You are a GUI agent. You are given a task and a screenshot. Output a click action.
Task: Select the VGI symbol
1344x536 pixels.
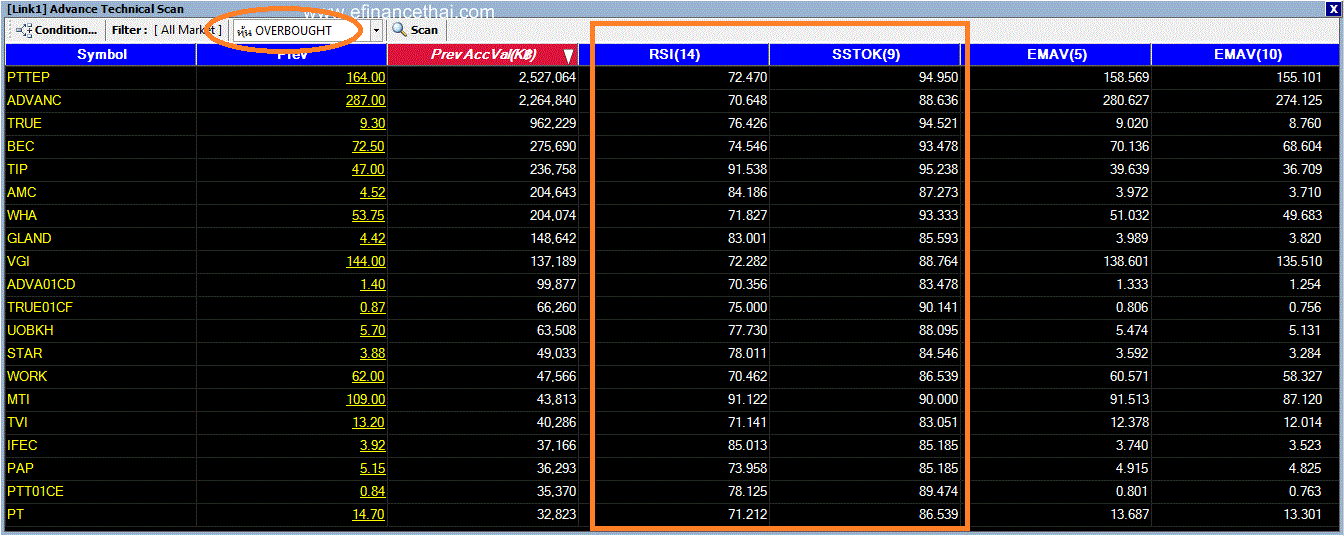click(18, 261)
